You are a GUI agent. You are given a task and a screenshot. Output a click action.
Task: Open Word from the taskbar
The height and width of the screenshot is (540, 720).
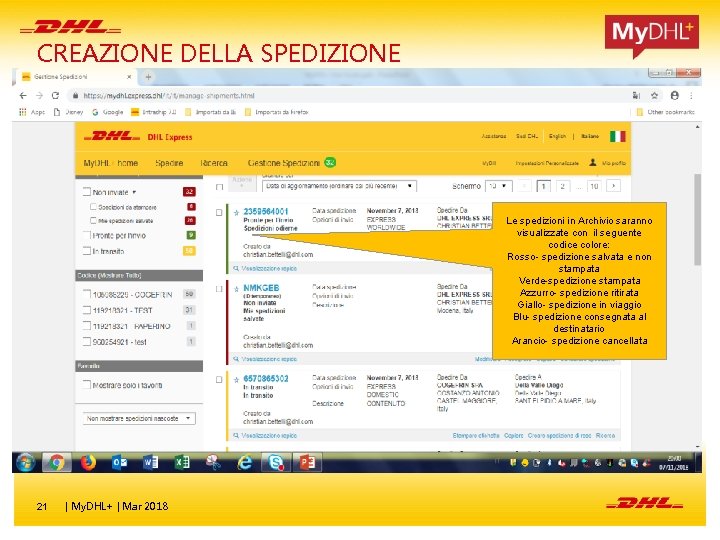[x=150, y=462]
